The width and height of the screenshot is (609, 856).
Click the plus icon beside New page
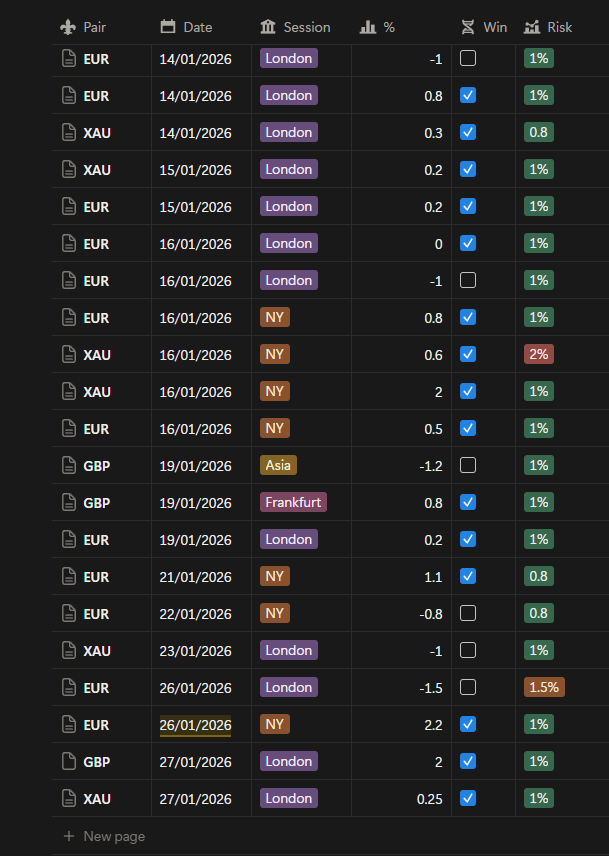(x=69, y=836)
